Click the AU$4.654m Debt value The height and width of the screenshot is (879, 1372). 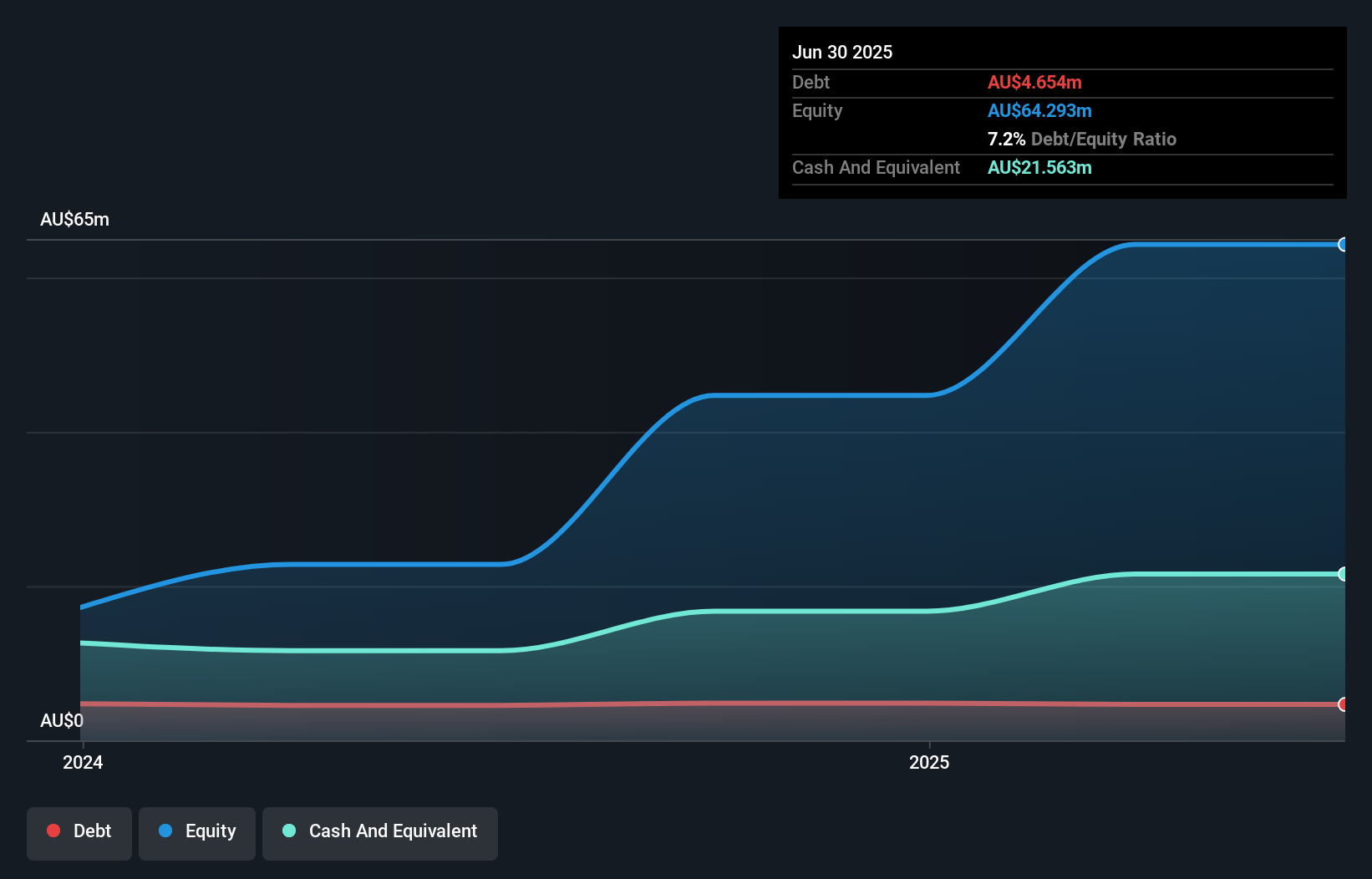point(1036,82)
